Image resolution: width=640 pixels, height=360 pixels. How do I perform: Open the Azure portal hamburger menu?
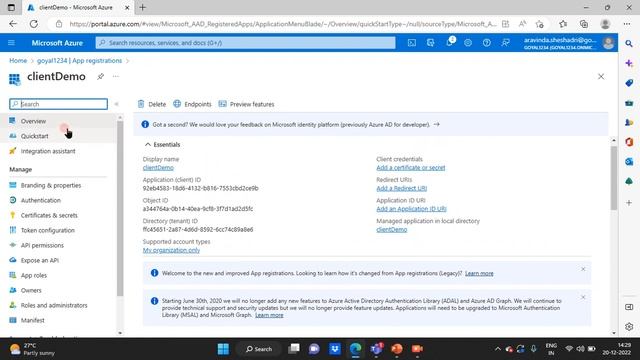[11, 43]
